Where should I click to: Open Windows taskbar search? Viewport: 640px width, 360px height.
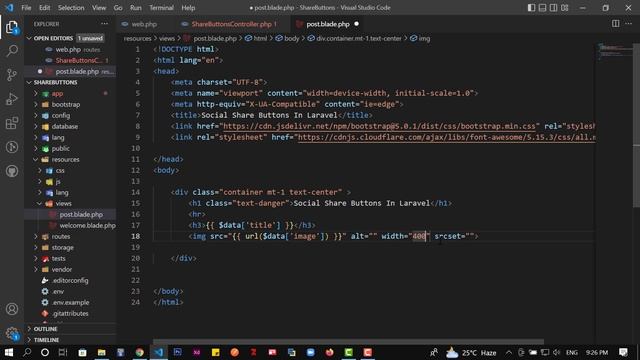tap(27, 352)
